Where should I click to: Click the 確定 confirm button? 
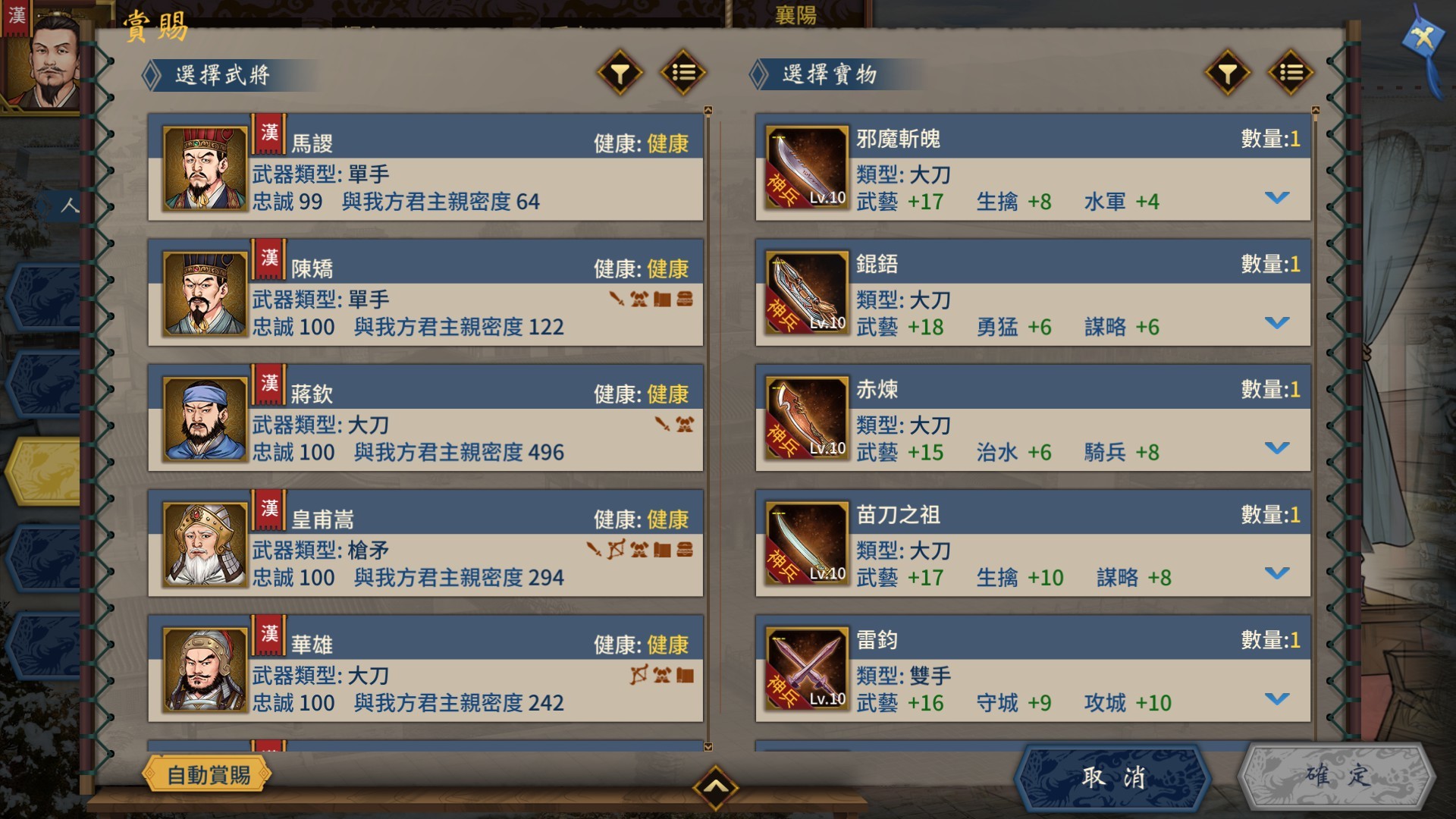[1337, 777]
